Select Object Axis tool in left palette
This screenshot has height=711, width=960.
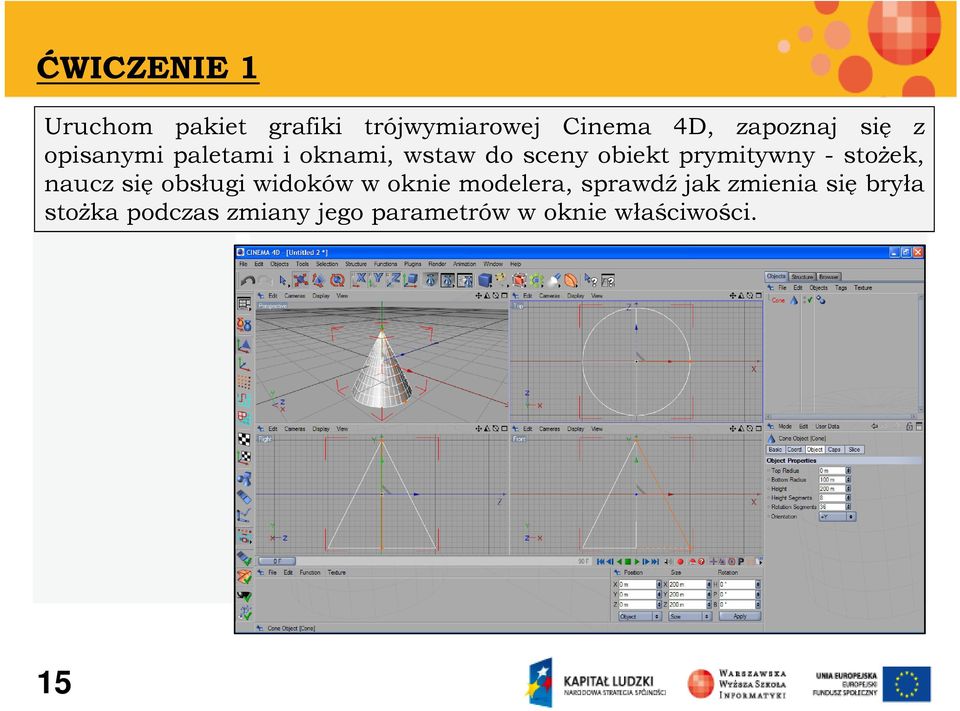tap(244, 364)
